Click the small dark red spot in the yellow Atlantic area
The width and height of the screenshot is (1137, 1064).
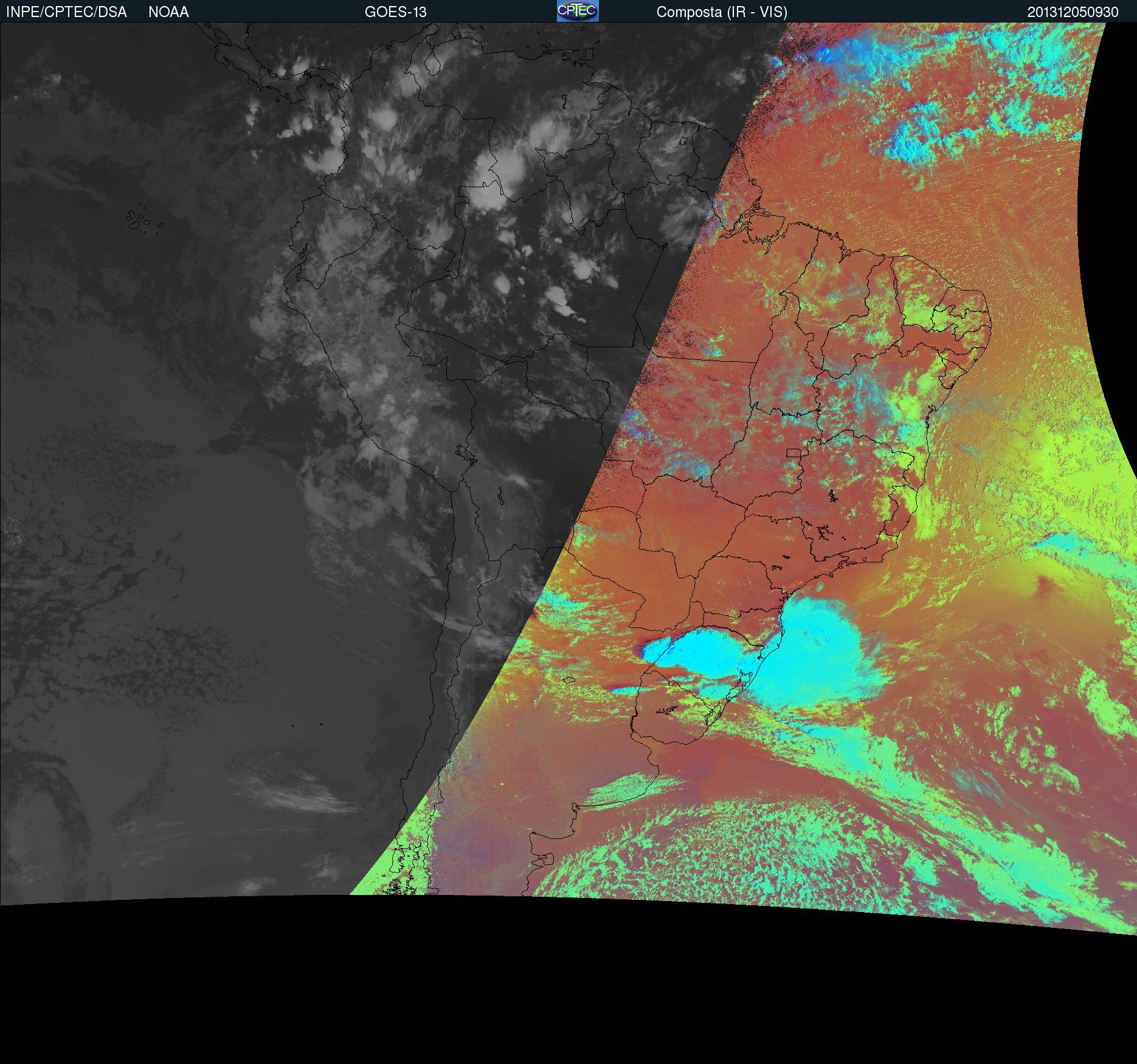[1046, 584]
